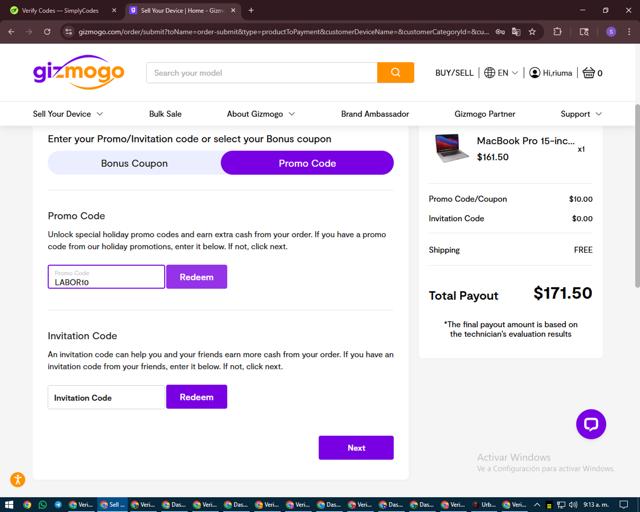Screen dimensions: 640x512
Task: Open the EN language dropdown arrow
Action: tap(515, 73)
